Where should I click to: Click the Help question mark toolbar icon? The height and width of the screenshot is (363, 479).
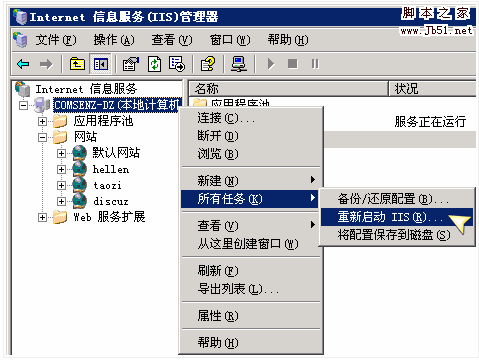coord(208,64)
